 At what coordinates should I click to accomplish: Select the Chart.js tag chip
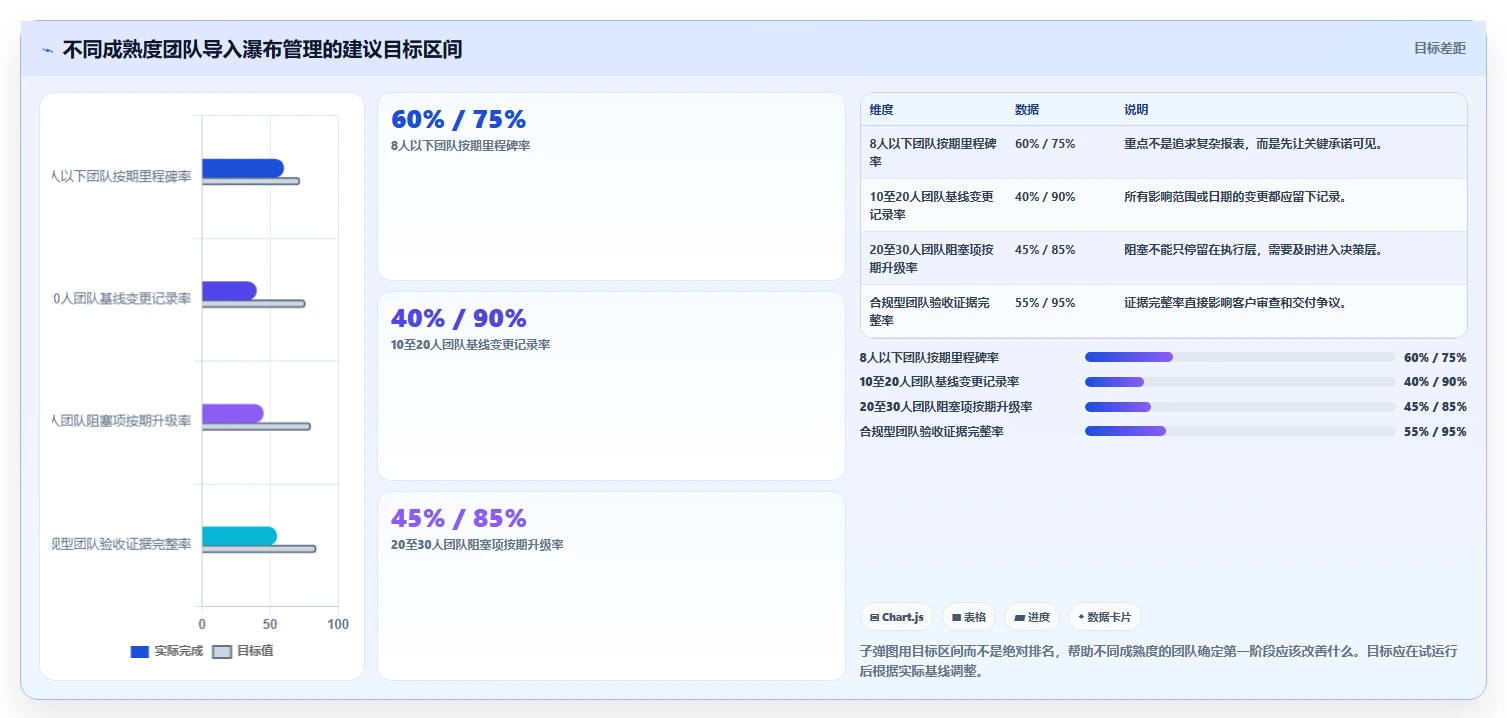click(897, 617)
